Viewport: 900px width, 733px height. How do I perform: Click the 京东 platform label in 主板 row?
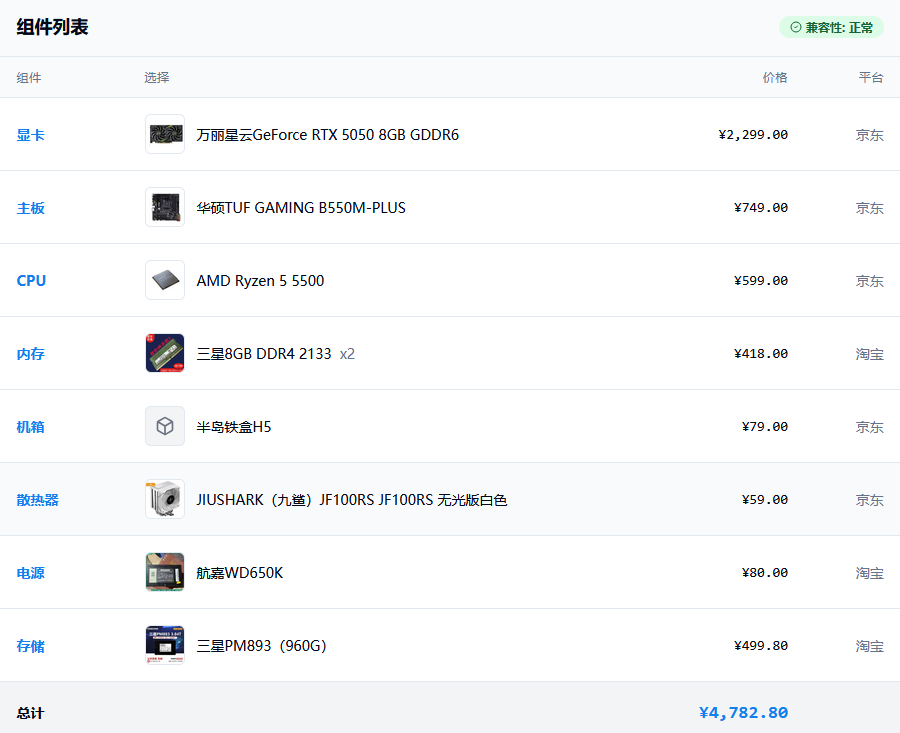[870, 208]
